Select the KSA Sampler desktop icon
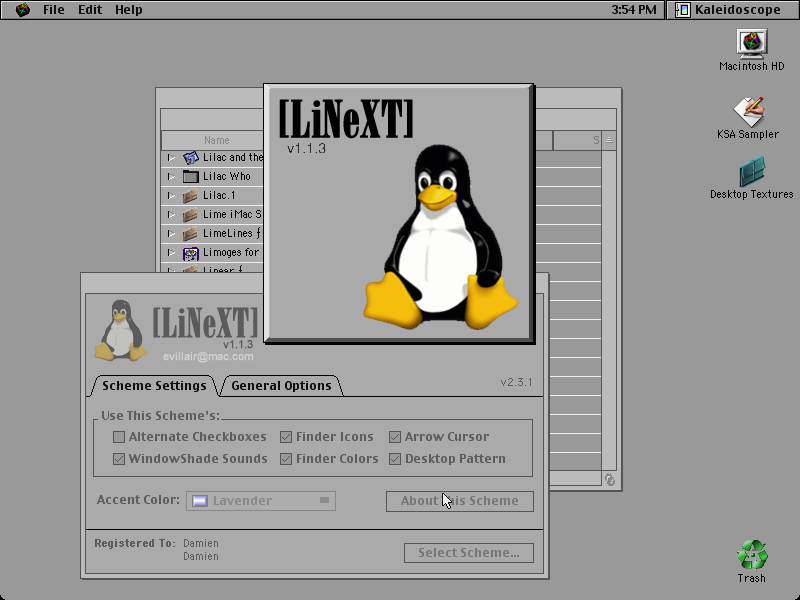 748,112
